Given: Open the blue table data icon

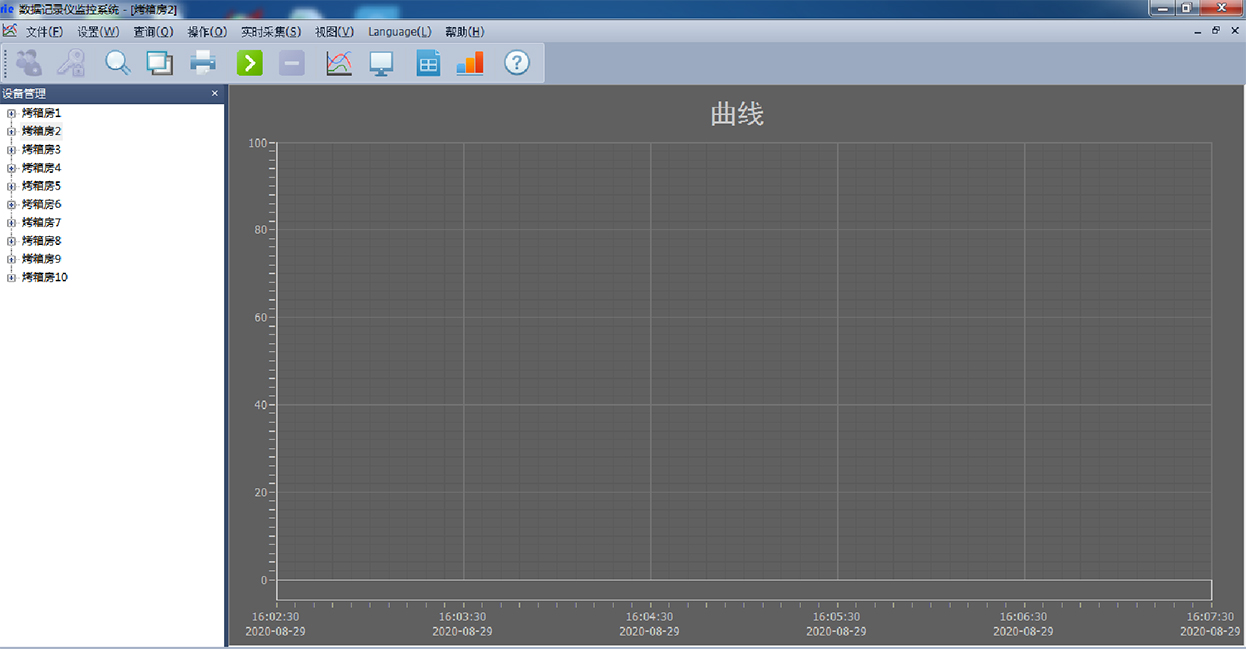Looking at the screenshot, I should [428, 63].
